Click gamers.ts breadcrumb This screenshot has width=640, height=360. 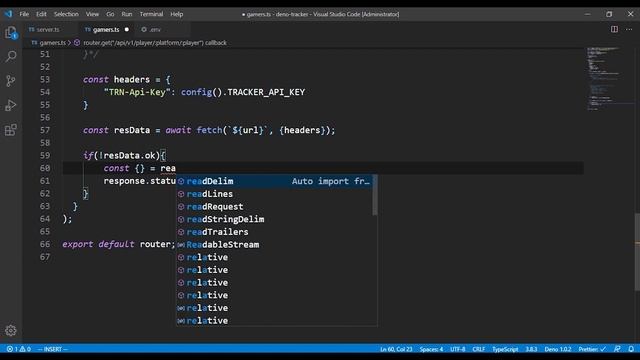(x=49, y=42)
